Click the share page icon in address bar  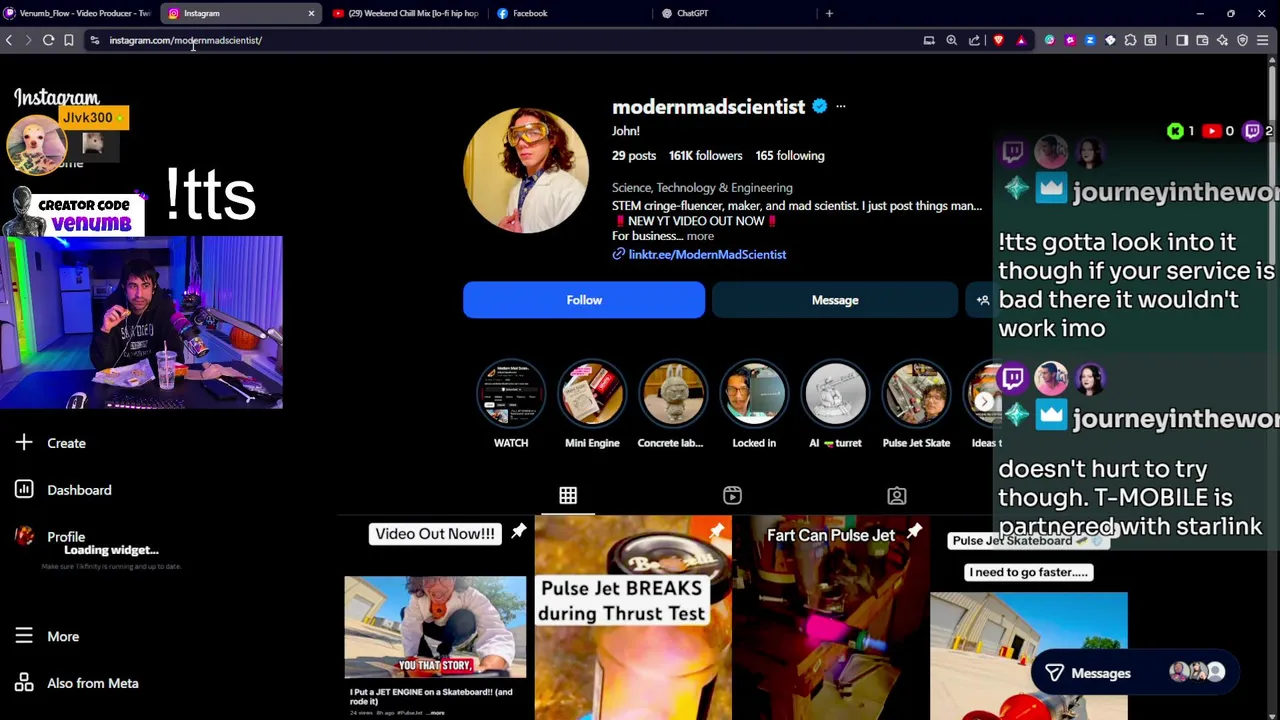coord(974,40)
